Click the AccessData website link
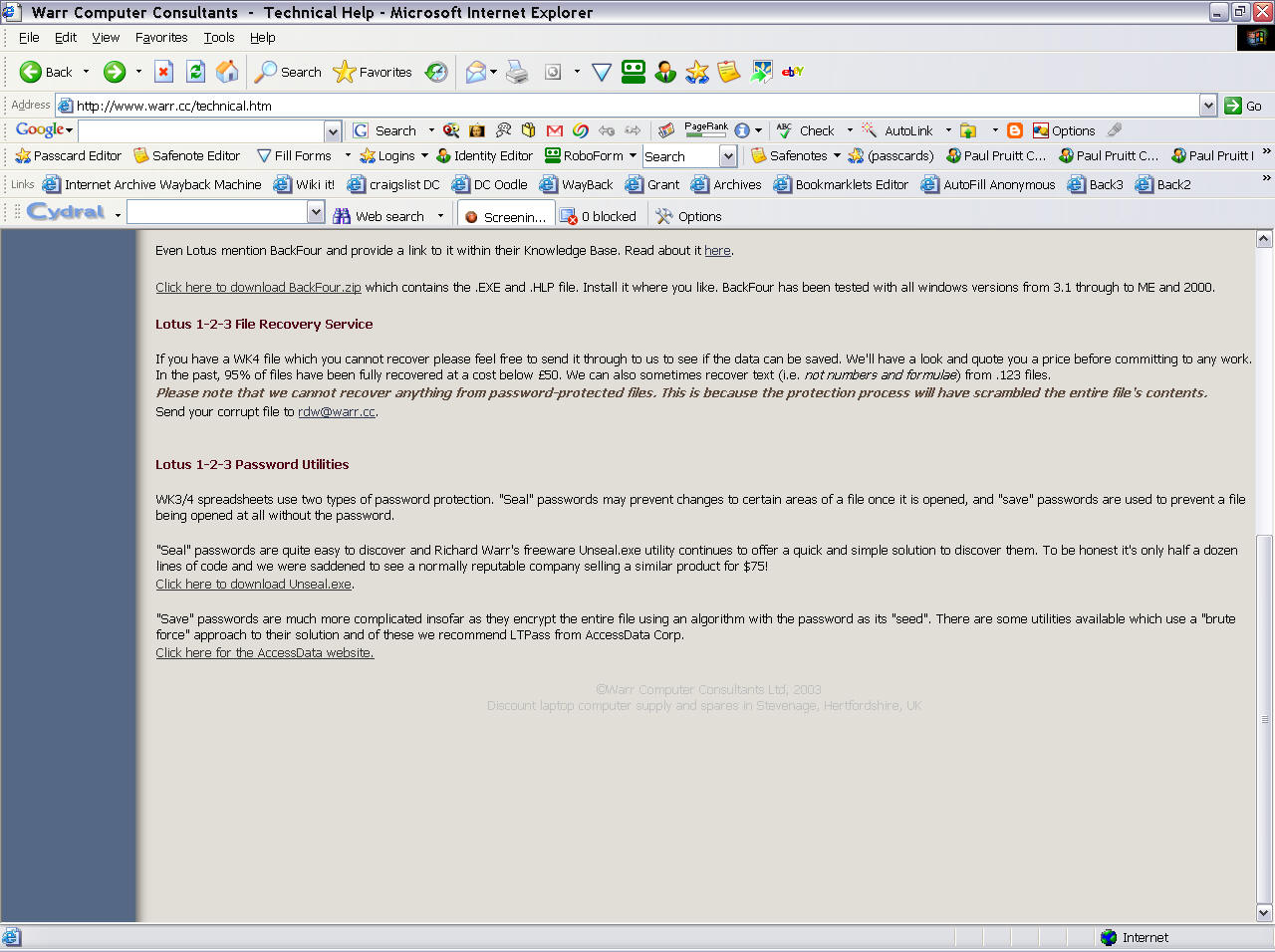This screenshot has height=952, width=1275. click(x=265, y=653)
